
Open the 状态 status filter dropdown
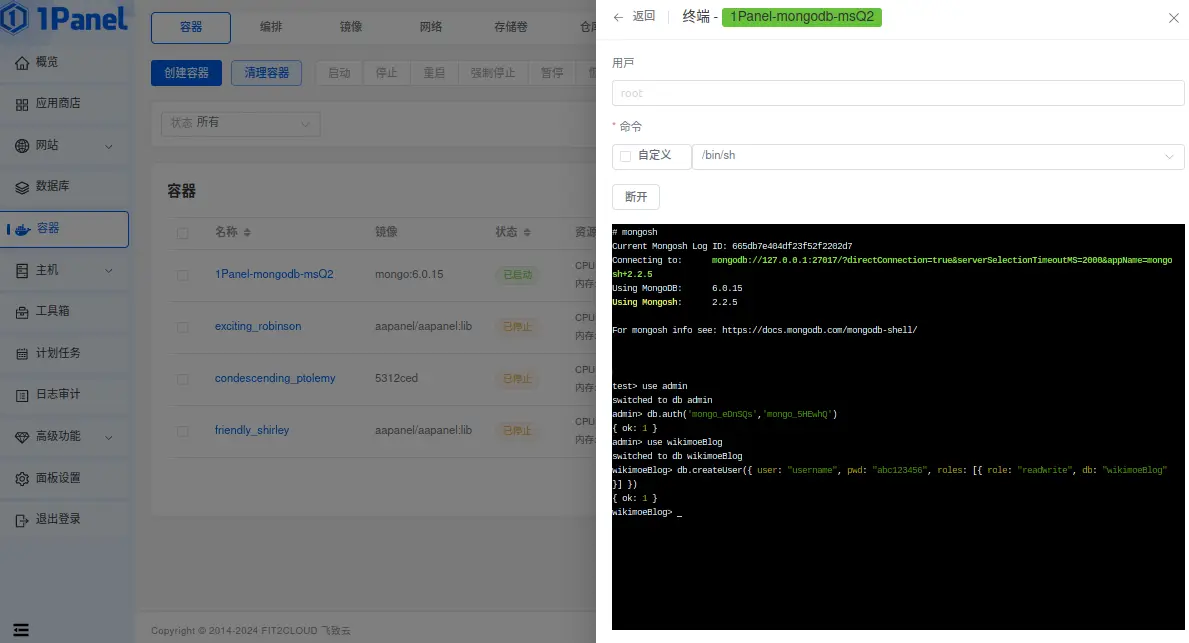[x=240, y=123]
